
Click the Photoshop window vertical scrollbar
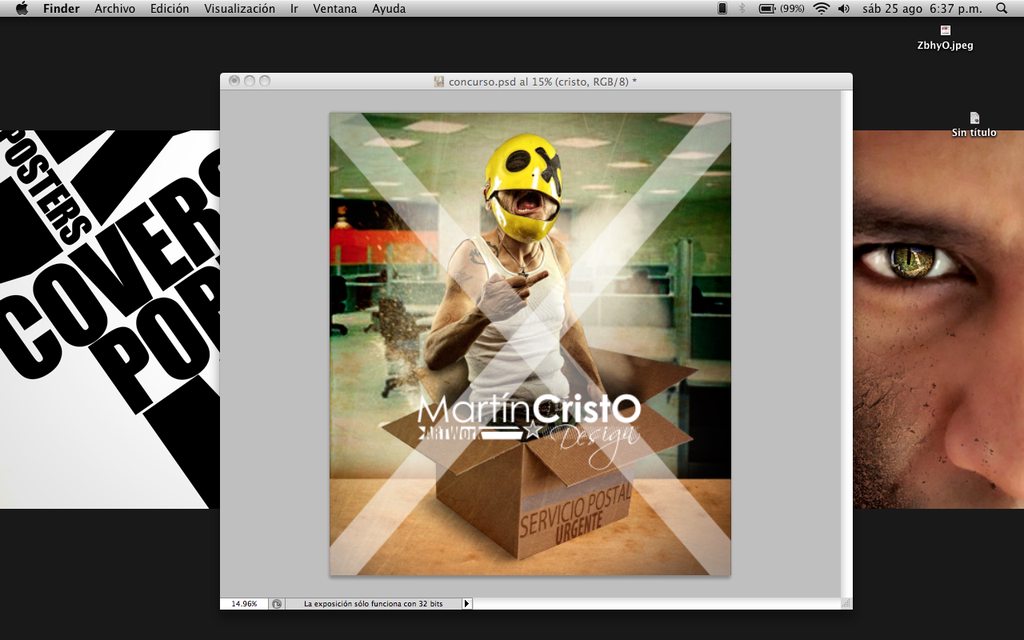846,344
